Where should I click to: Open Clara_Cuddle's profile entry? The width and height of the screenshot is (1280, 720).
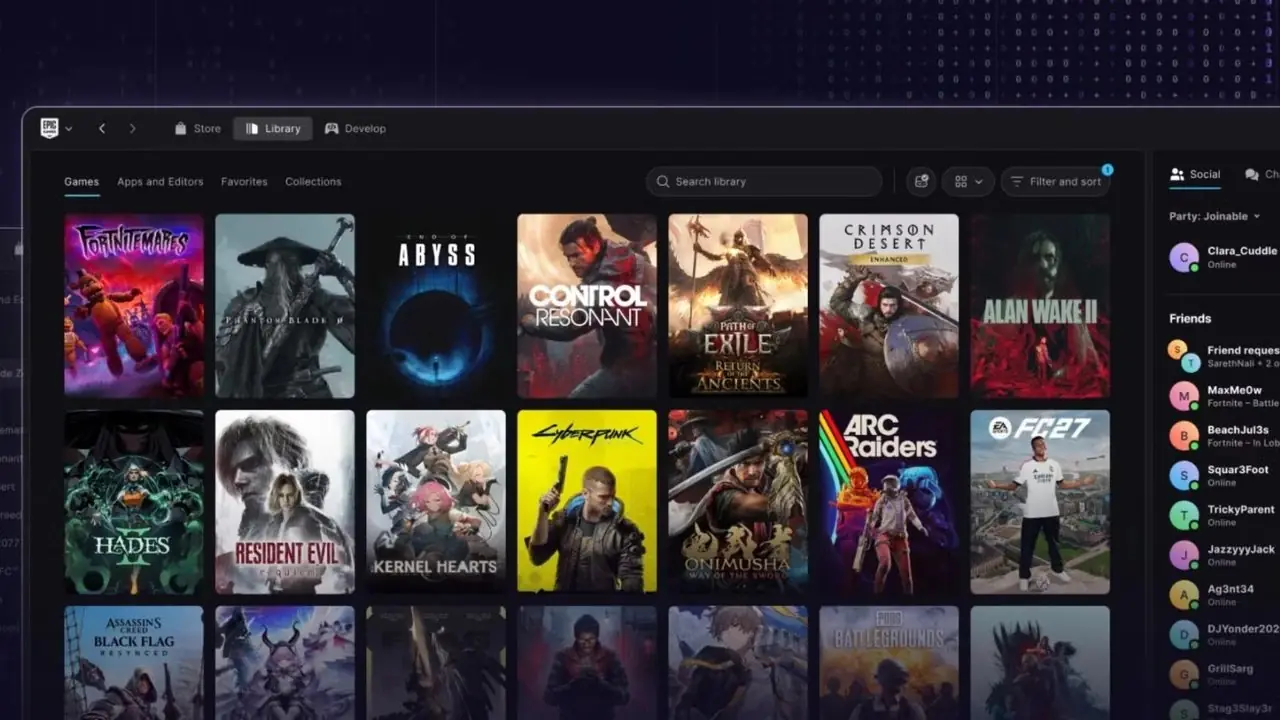(1224, 257)
